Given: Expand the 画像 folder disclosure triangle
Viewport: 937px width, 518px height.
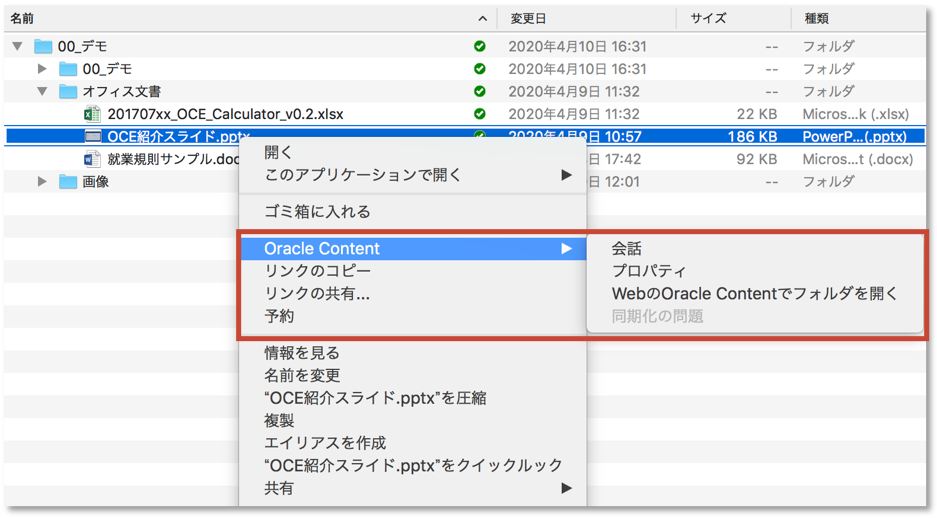Looking at the screenshot, I should tap(42, 182).
